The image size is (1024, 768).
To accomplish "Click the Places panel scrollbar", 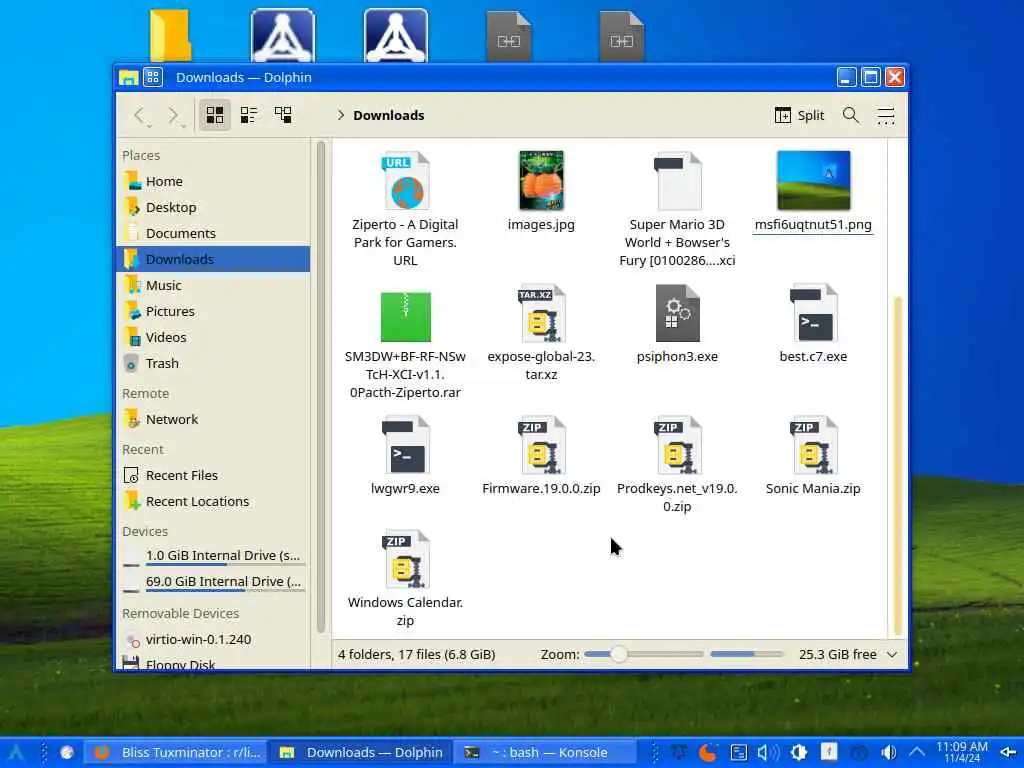I will pyautogui.click(x=321, y=387).
